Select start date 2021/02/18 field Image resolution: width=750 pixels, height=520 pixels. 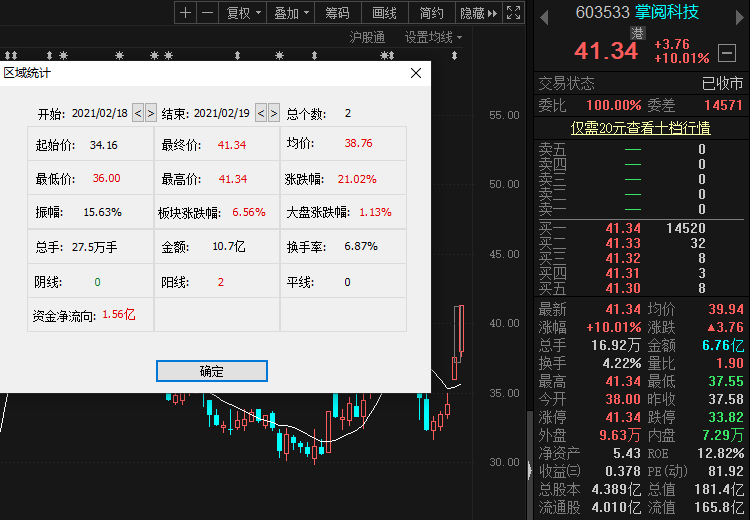pos(99,113)
